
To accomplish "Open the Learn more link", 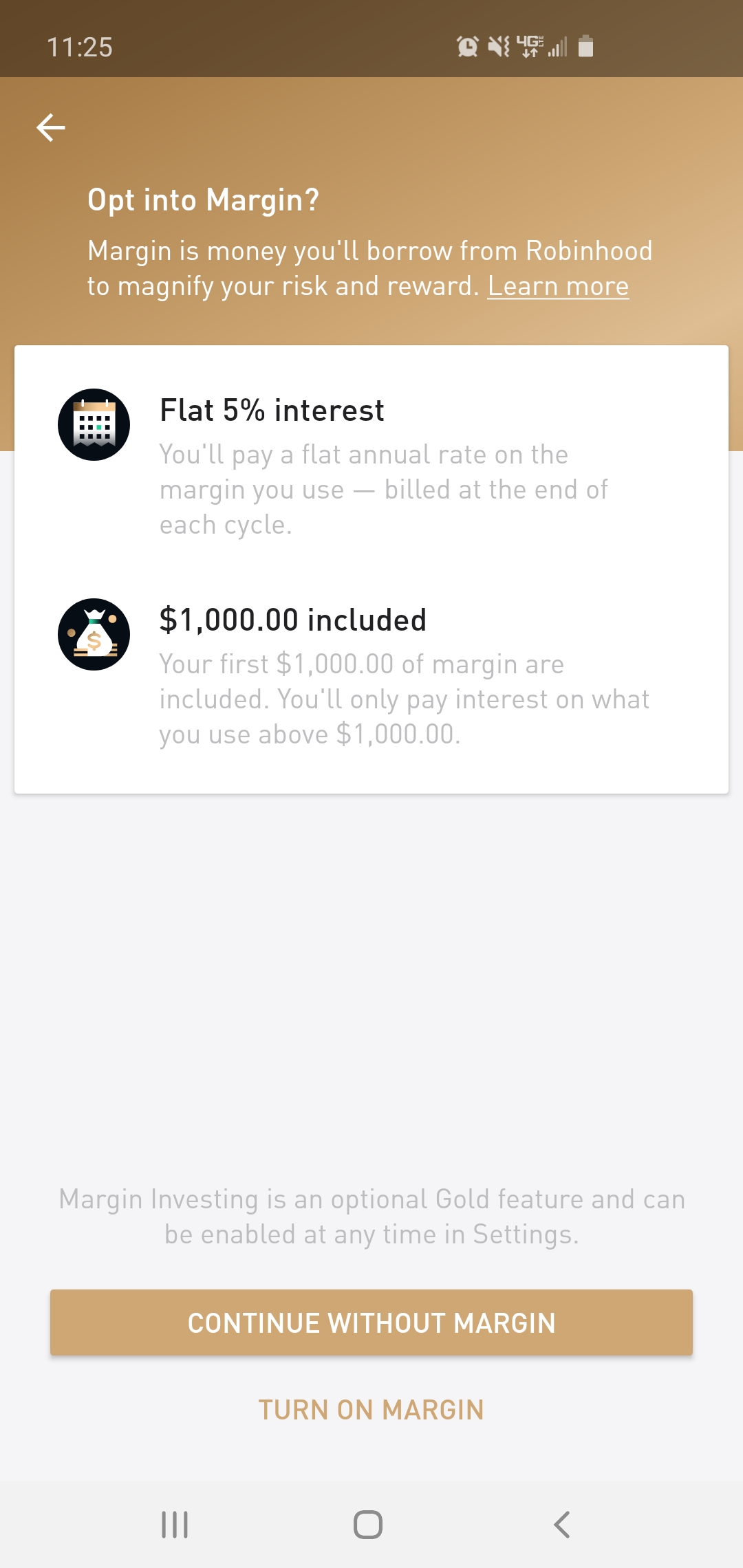I will (558, 286).
